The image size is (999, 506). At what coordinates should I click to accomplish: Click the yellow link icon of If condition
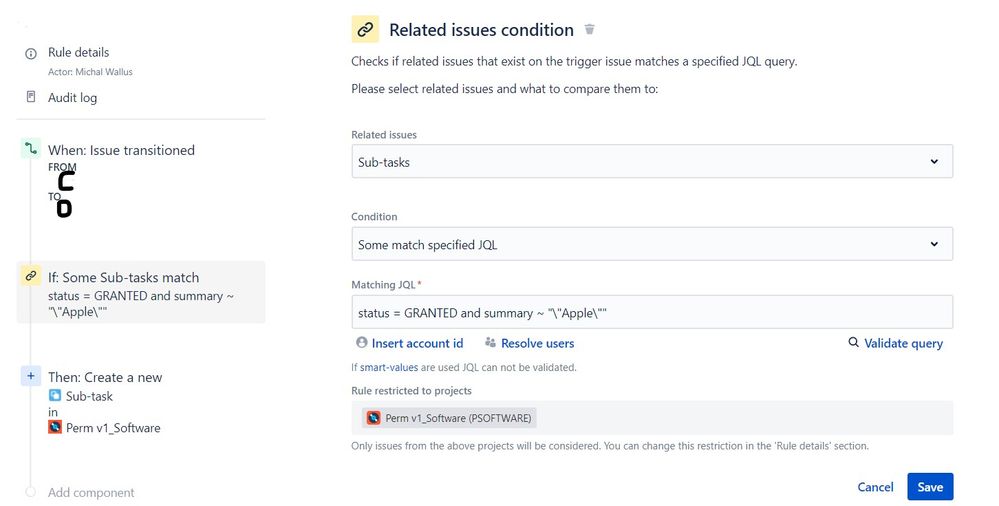pyautogui.click(x=31, y=276)
